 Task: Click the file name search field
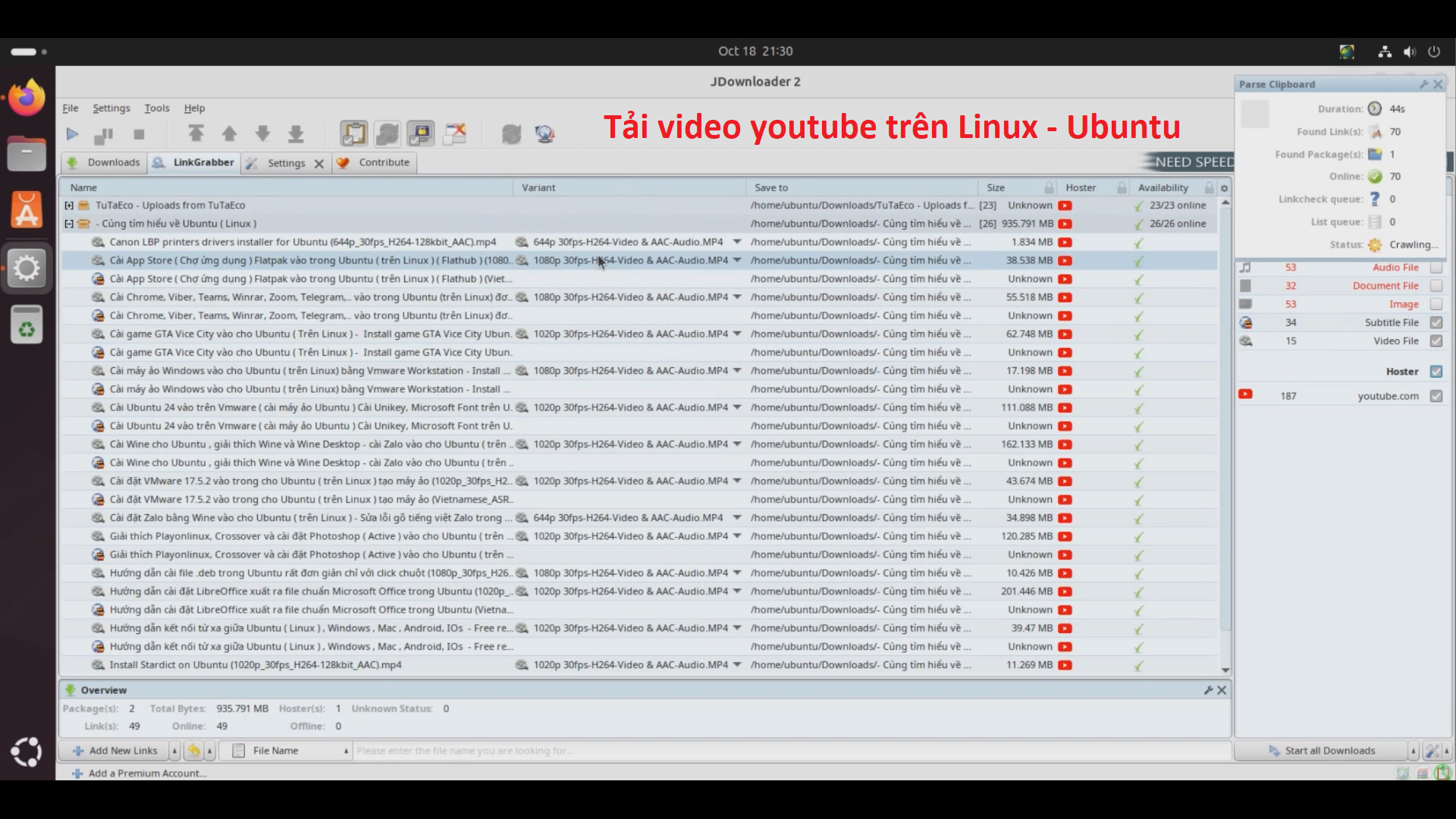tap(791, 751)
